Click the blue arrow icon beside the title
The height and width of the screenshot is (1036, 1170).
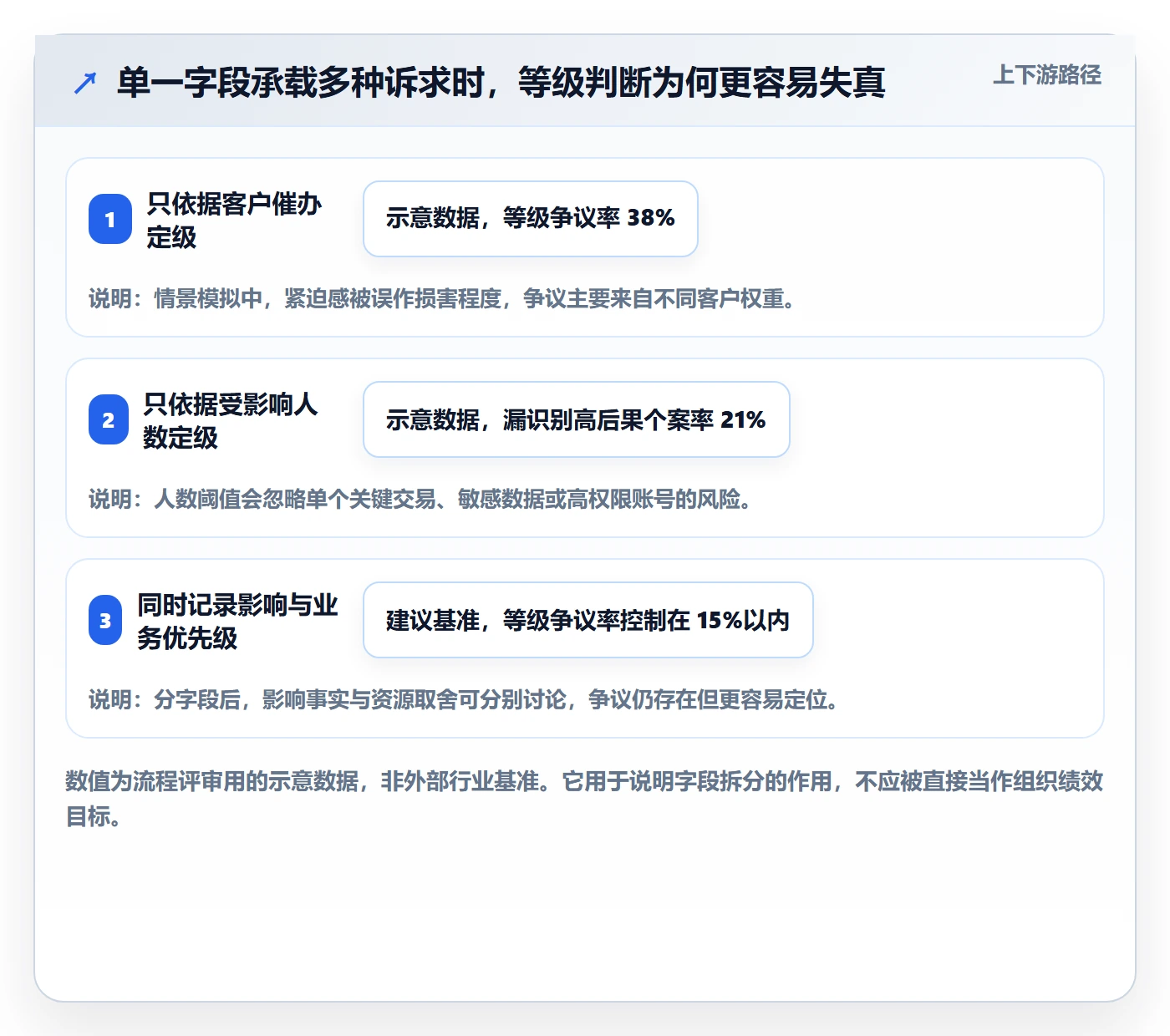pos(85,83)
